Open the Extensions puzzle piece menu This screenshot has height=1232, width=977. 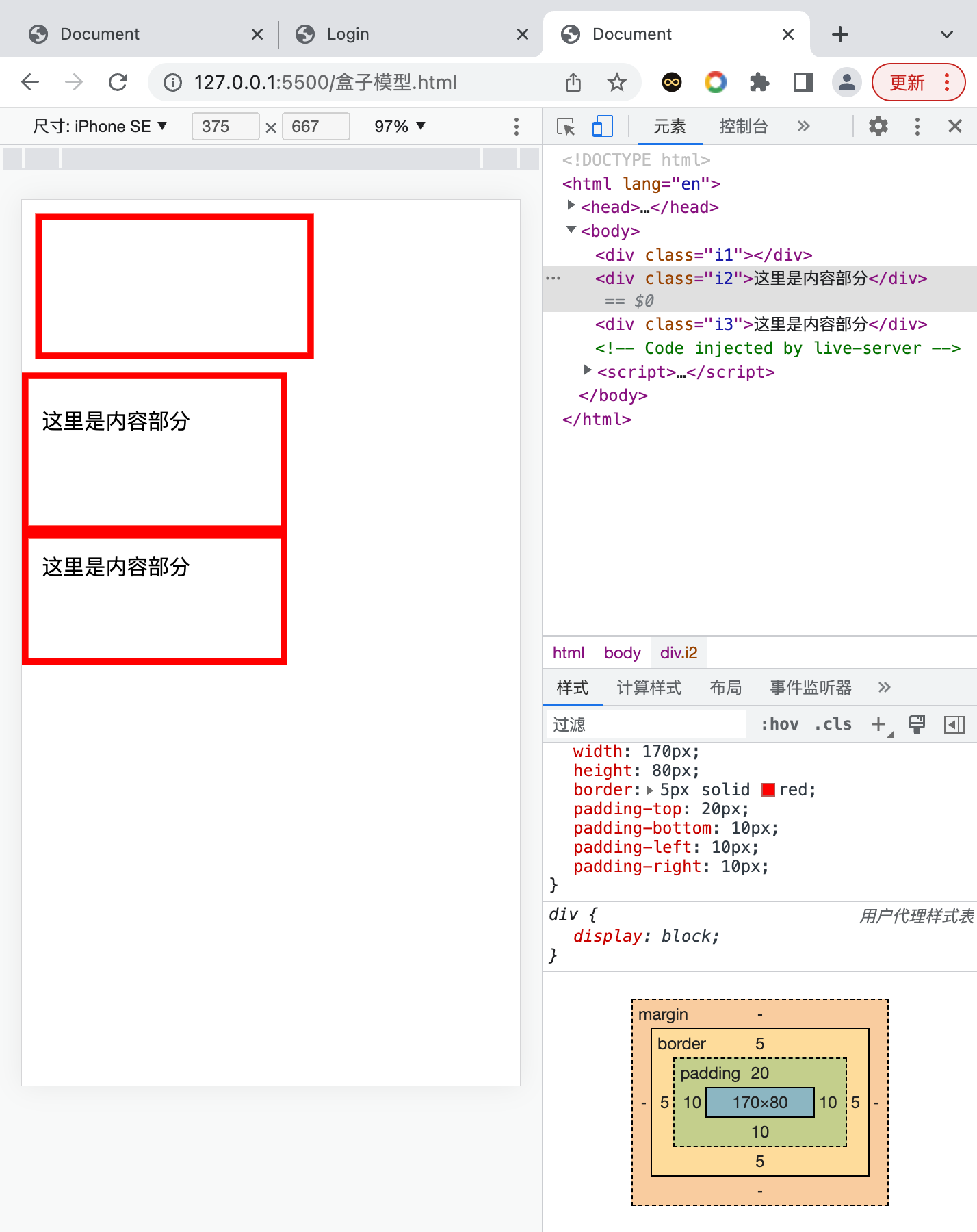click(x=759, y=83)
